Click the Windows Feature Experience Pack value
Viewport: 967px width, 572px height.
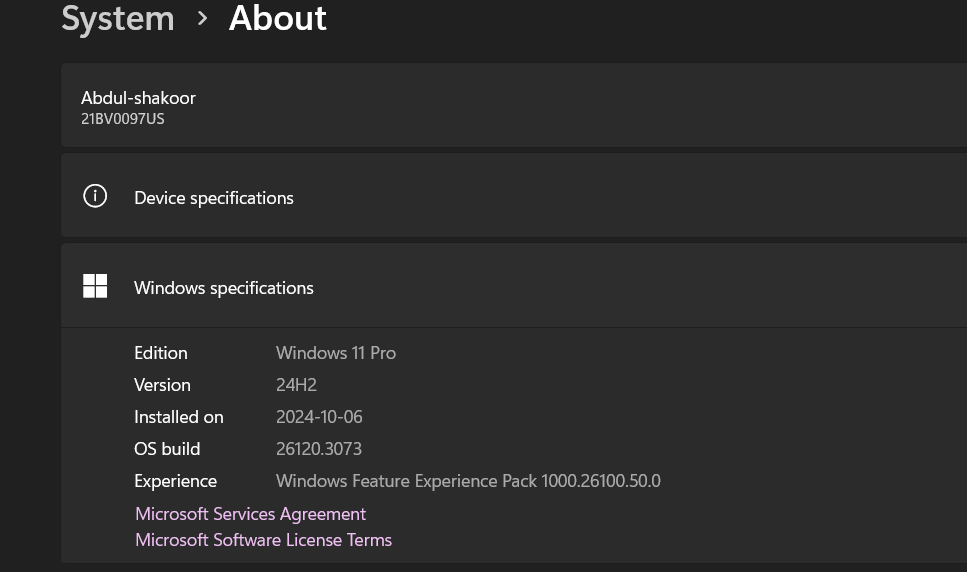point(468,481)
